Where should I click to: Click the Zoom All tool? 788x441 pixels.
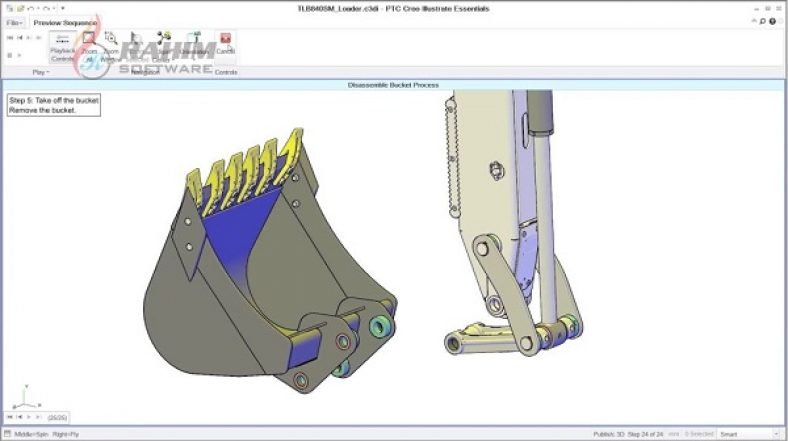89,47
